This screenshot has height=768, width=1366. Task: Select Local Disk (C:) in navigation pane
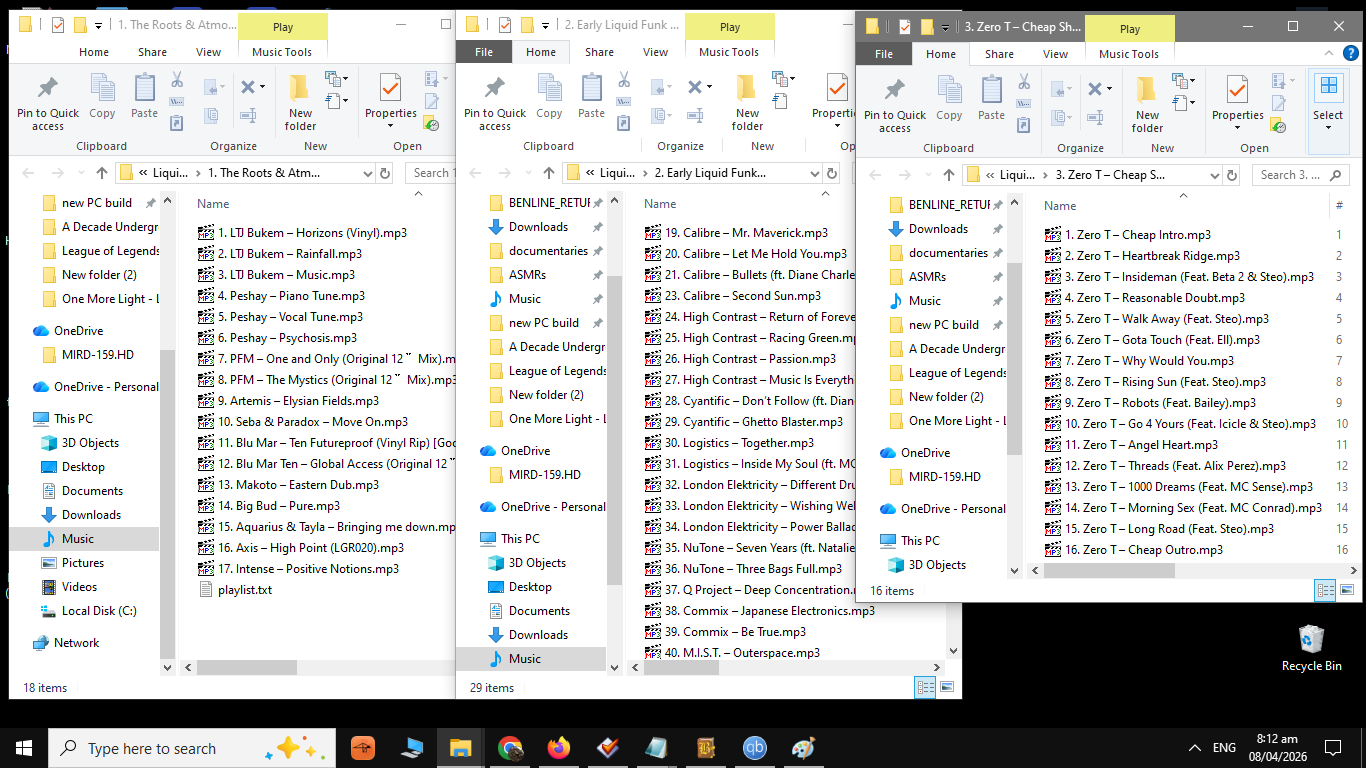(99, 611)
